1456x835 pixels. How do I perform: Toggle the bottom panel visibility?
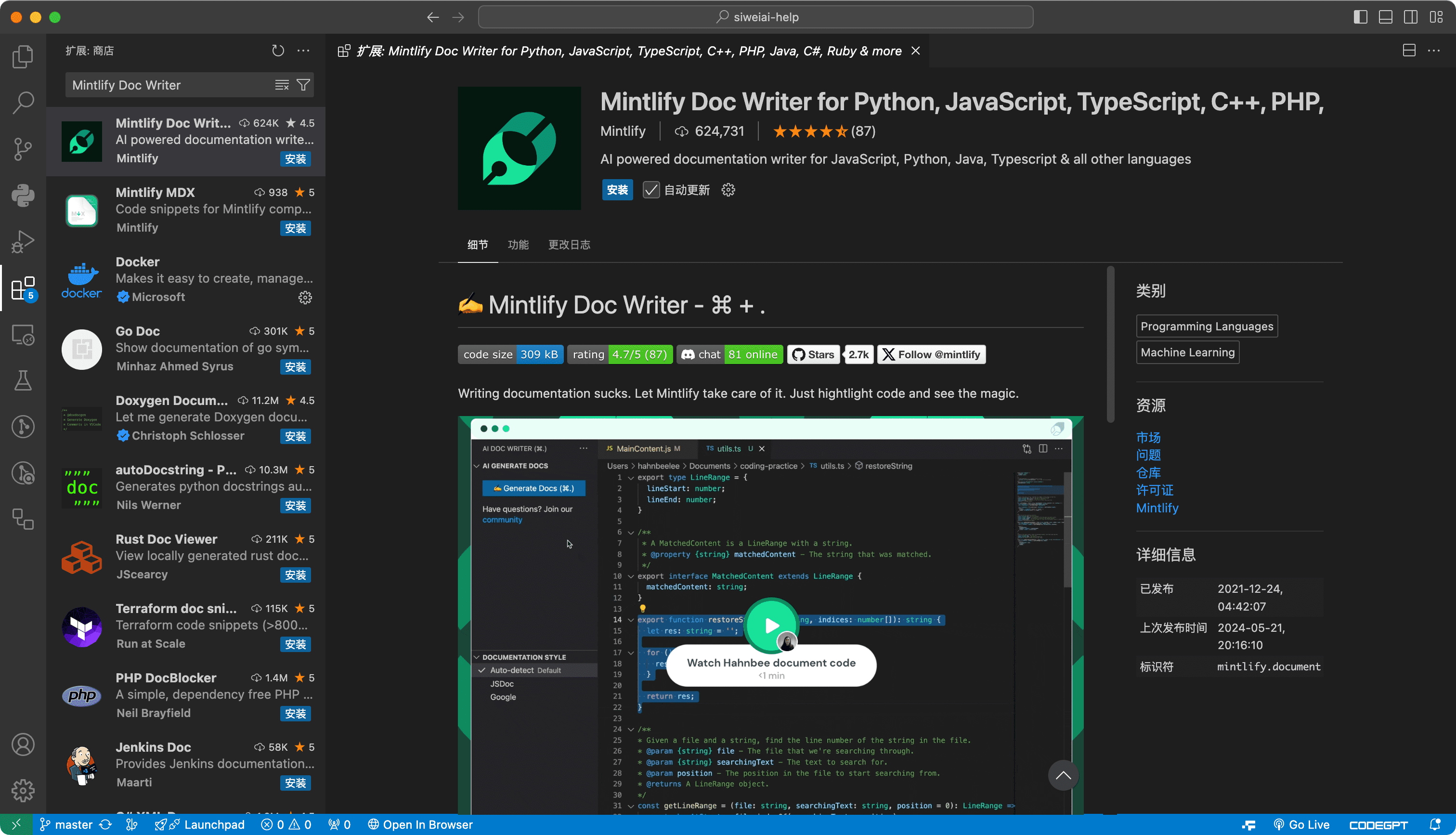pos(1385,17)
